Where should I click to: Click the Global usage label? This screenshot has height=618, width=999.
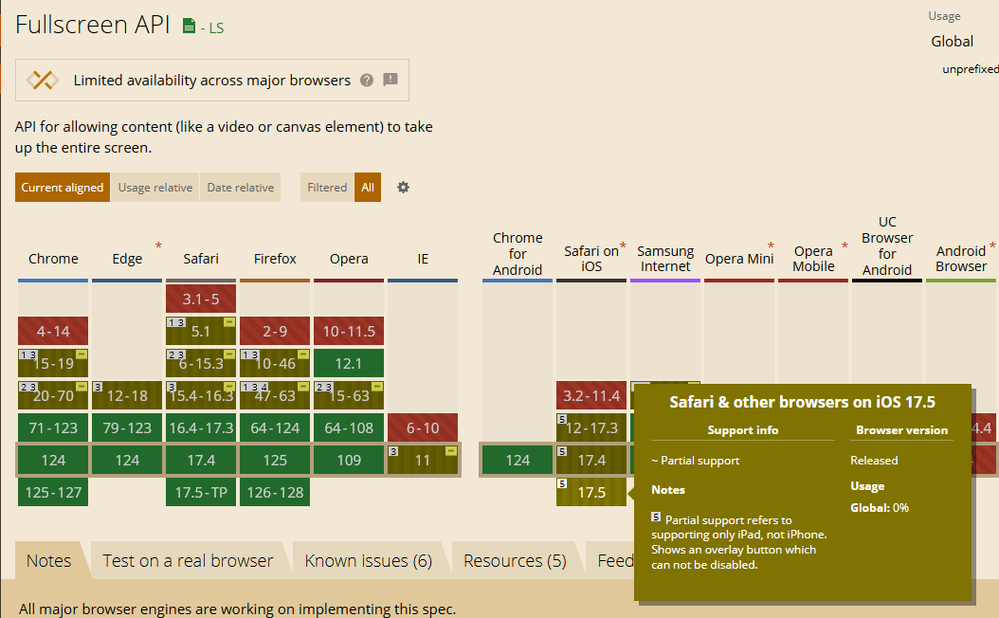pyautogui.click(x=952, y=41)
